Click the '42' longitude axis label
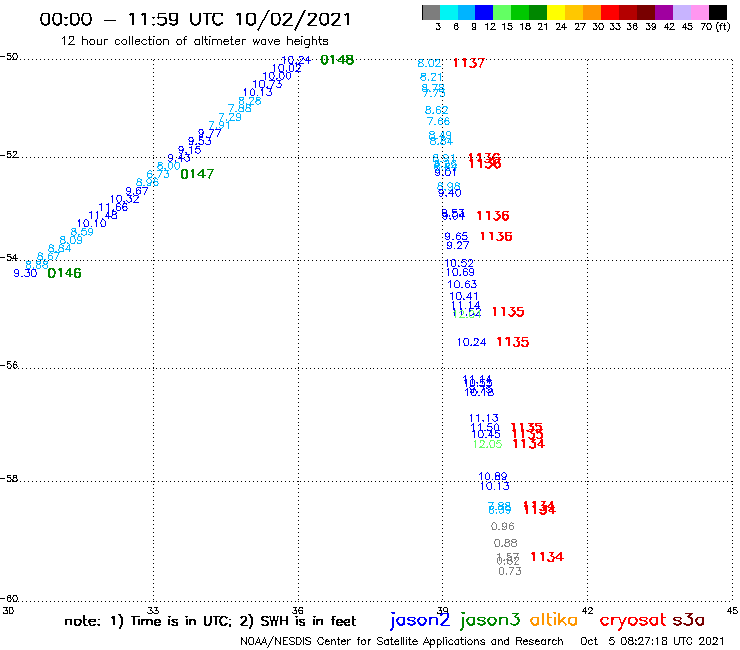Screen dimensions: 740x650 [588, 611]
